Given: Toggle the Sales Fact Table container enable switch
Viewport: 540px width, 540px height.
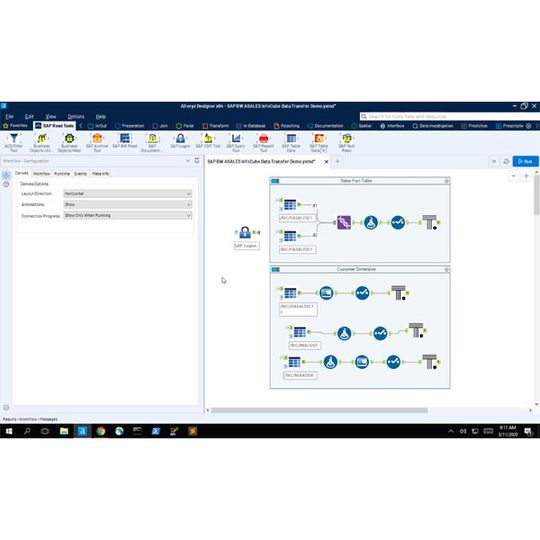Looking at the screenshot, I should point(275,181).
